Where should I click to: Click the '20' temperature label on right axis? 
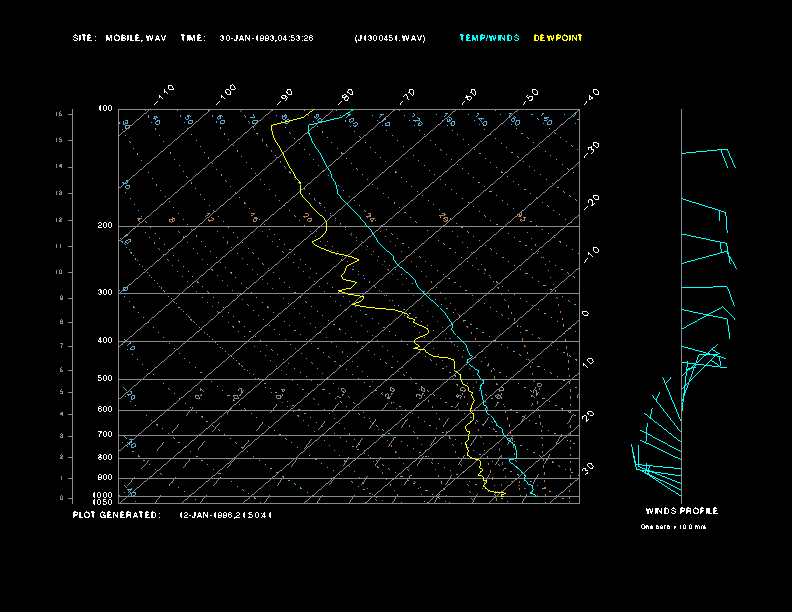point(588,416)
